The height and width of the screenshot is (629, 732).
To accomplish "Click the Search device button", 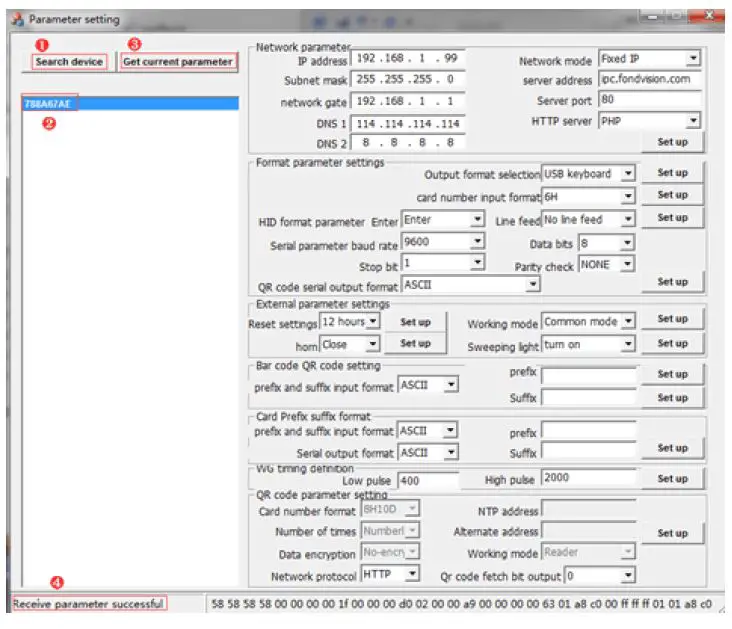I will click(x=69, y=62).
